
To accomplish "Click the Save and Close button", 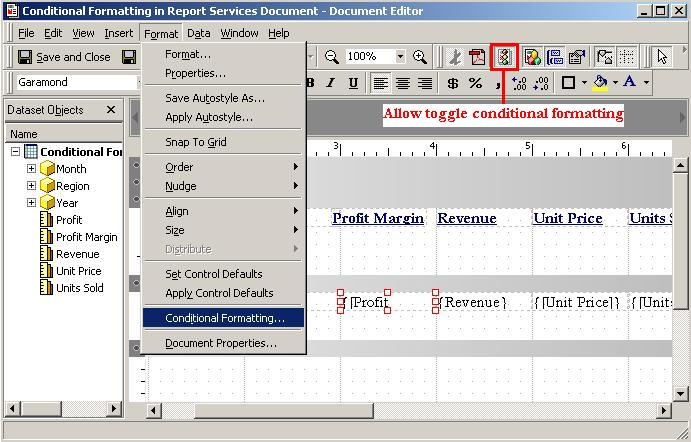I will click(63, 57).
